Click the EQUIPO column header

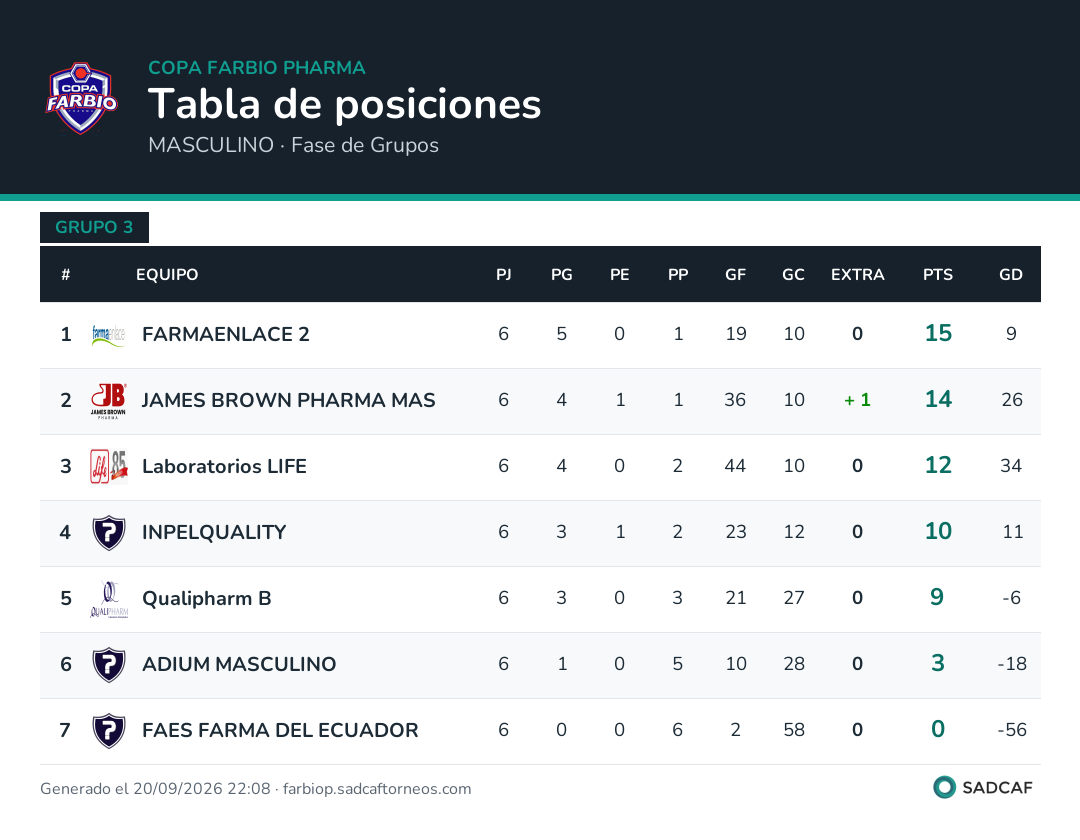point(167,275)
